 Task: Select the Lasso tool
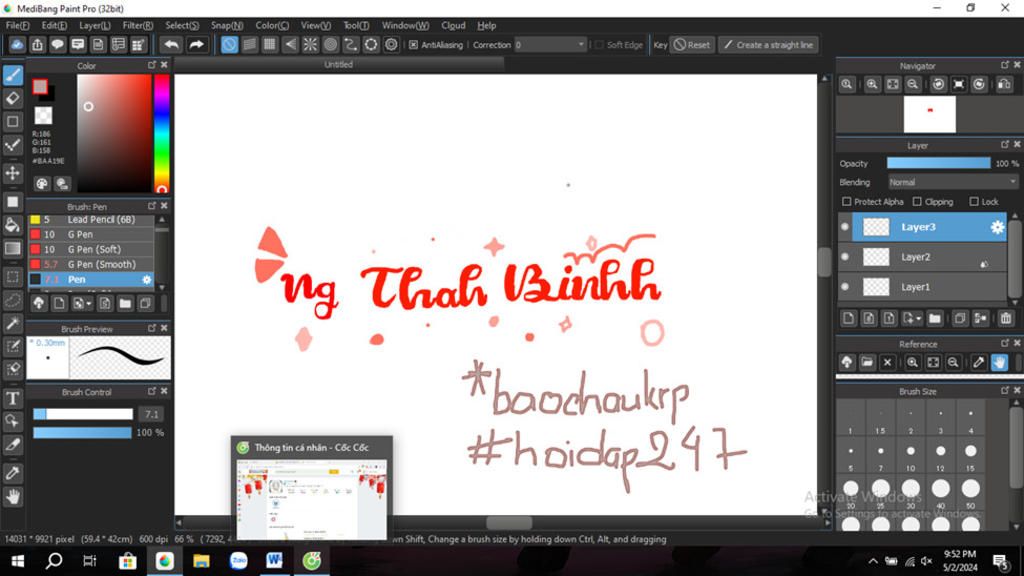[12, 300]
